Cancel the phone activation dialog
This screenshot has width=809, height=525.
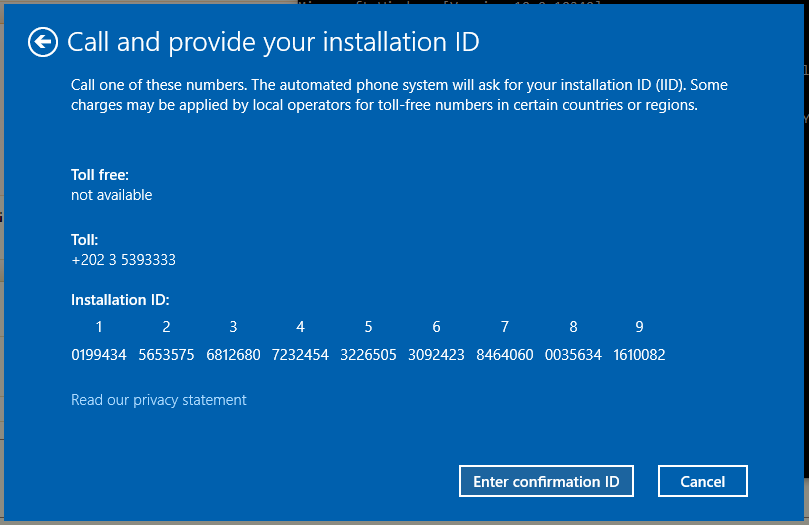702,481
